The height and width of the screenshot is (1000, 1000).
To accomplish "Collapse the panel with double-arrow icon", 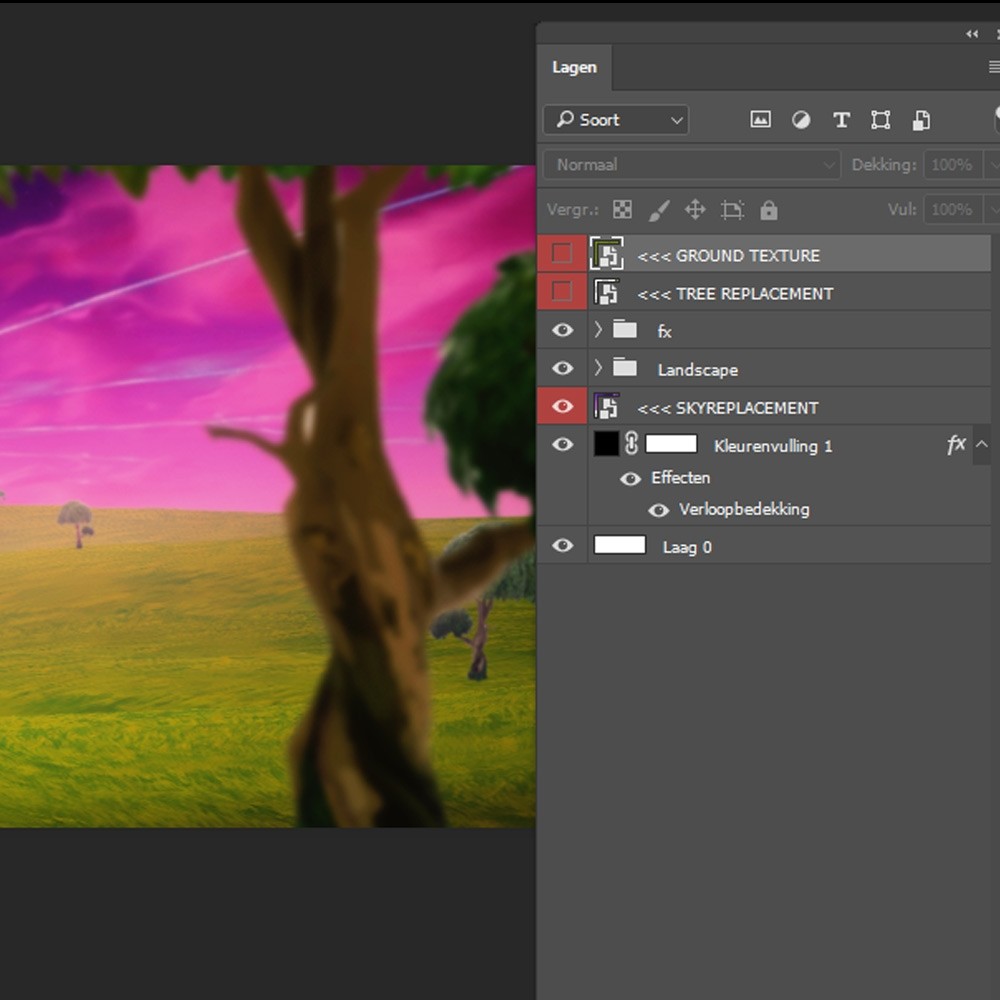I will [972, 34].
